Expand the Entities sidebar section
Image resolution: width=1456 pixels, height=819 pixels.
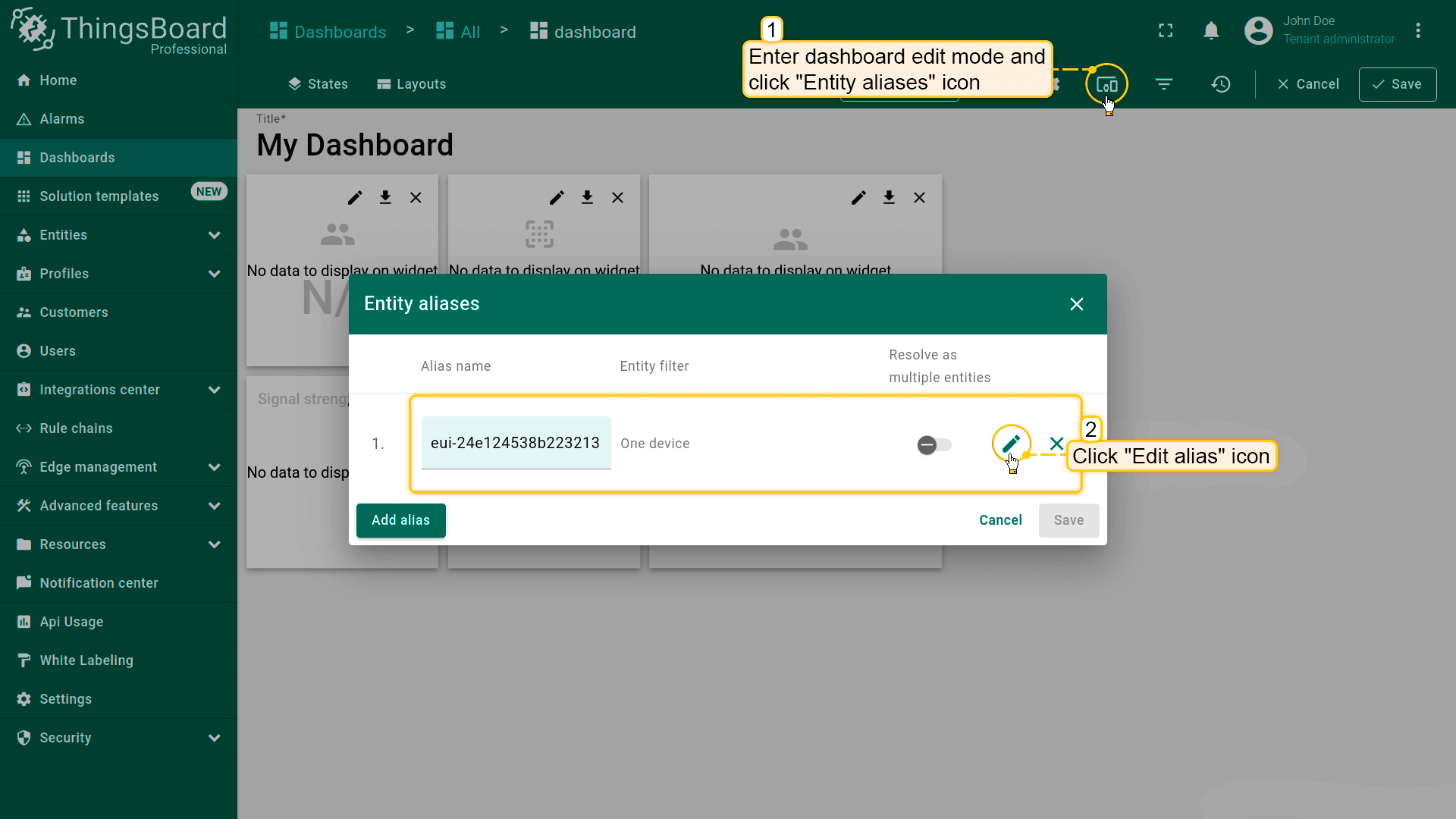(215, 235)
